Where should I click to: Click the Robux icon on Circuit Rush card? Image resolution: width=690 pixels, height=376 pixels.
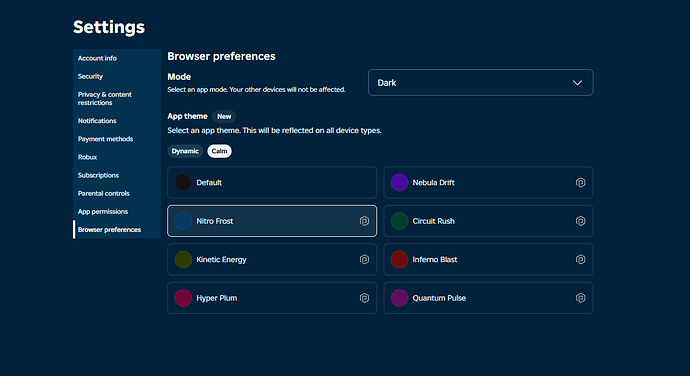pos(580,221)
